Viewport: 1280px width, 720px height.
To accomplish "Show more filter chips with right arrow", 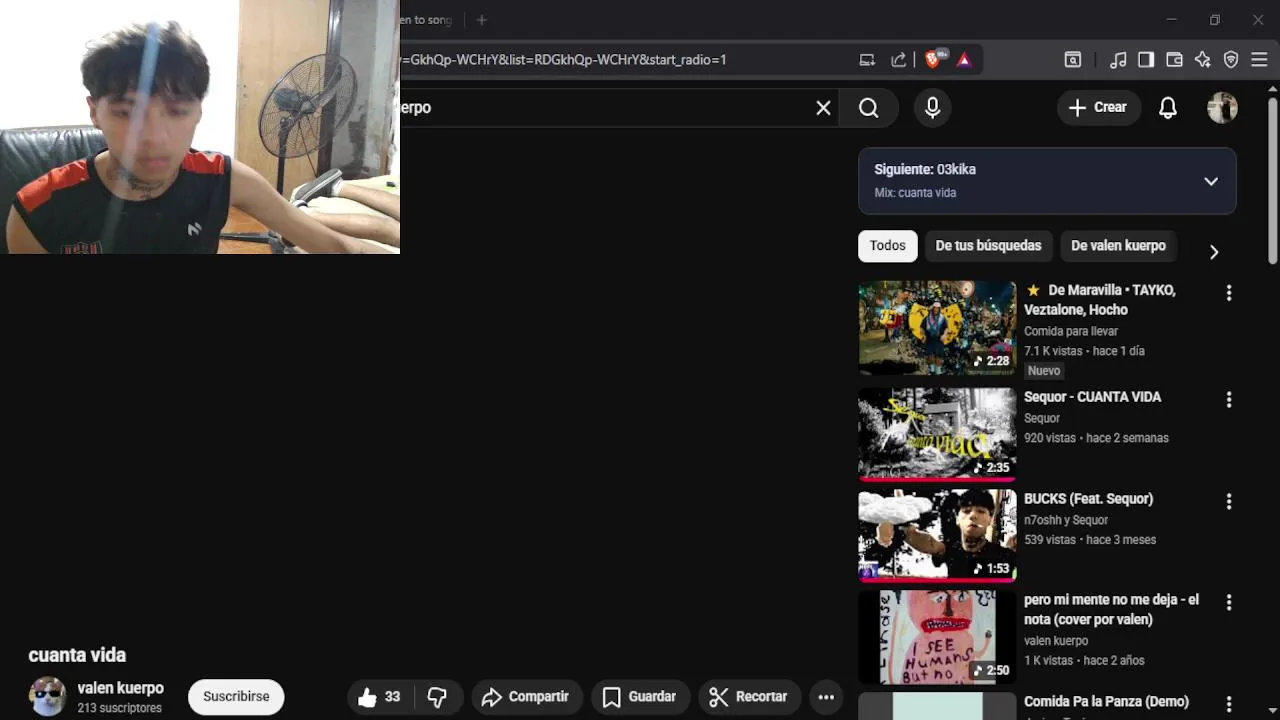I will (x=1214, y=252).
